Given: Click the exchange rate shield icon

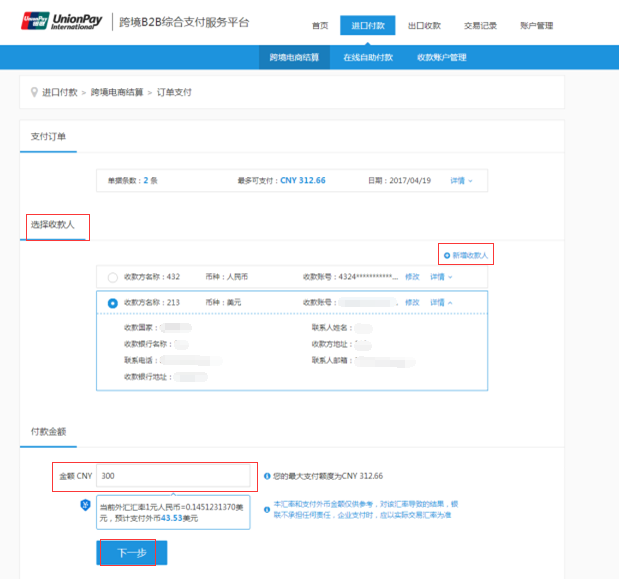Looking at the screenshot, I should (x=86, y=505).
